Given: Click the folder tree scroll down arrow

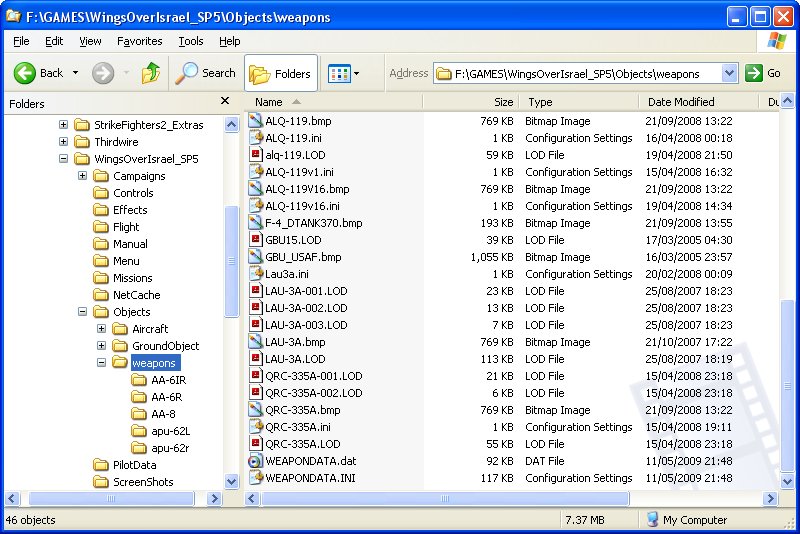Looking at the screenshot, I should coord(231,481).
